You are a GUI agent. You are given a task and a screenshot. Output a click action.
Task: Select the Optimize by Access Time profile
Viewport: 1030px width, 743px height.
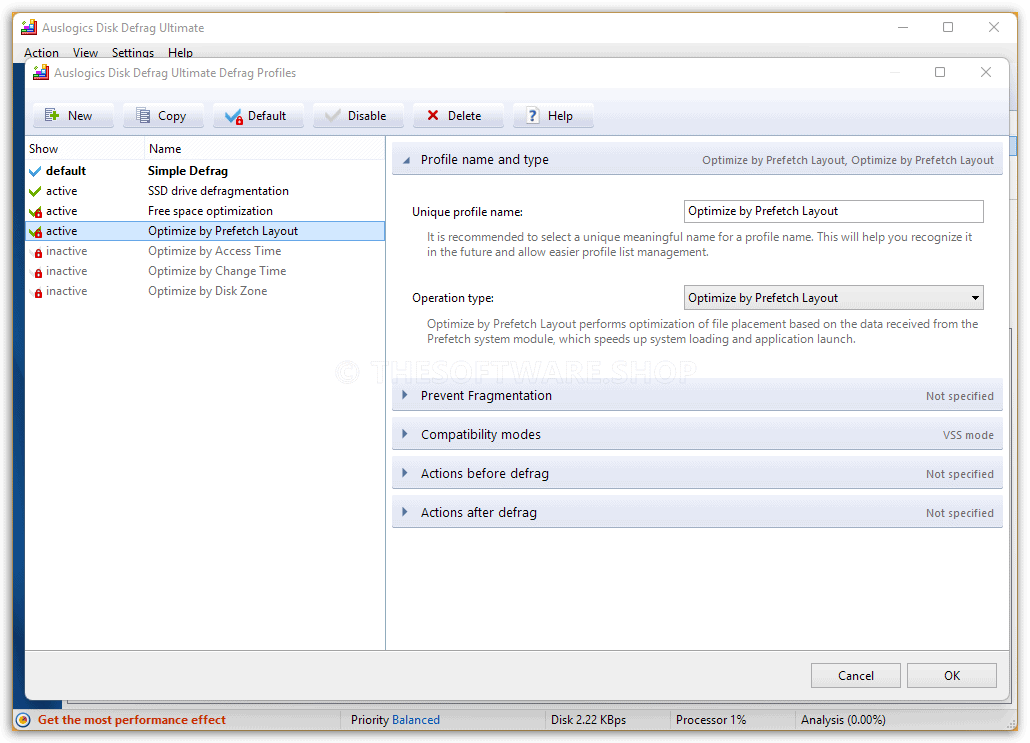pyautogui.click(x=205, y=251)
